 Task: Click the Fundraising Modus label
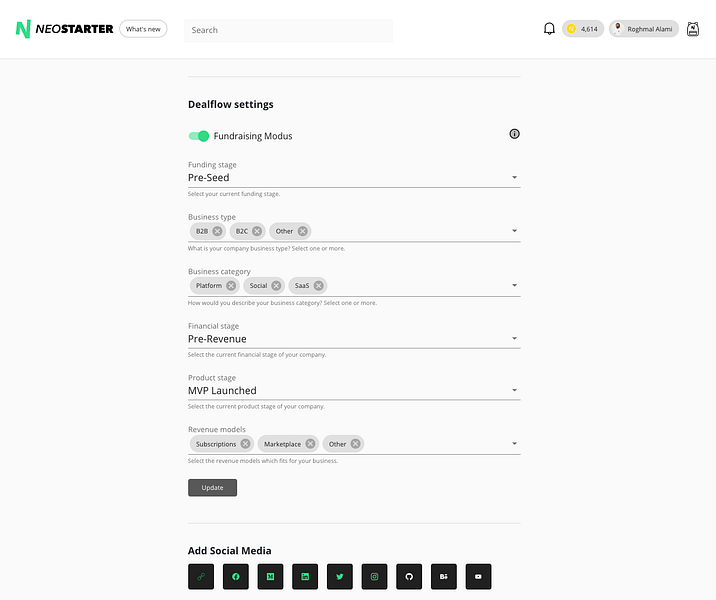point(253,136)
